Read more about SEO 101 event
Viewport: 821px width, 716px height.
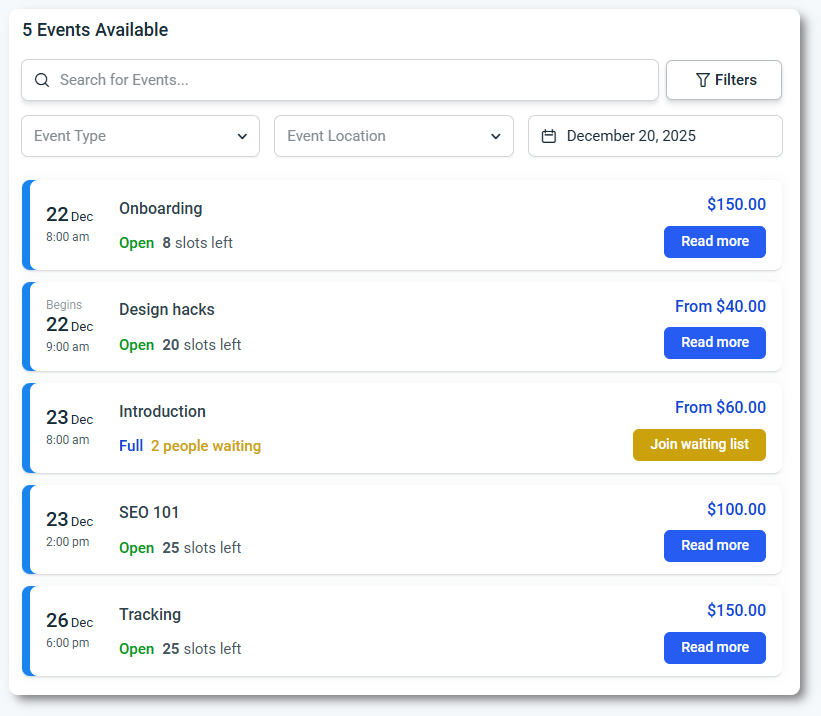pyautogui.click(x=714, y=545)
